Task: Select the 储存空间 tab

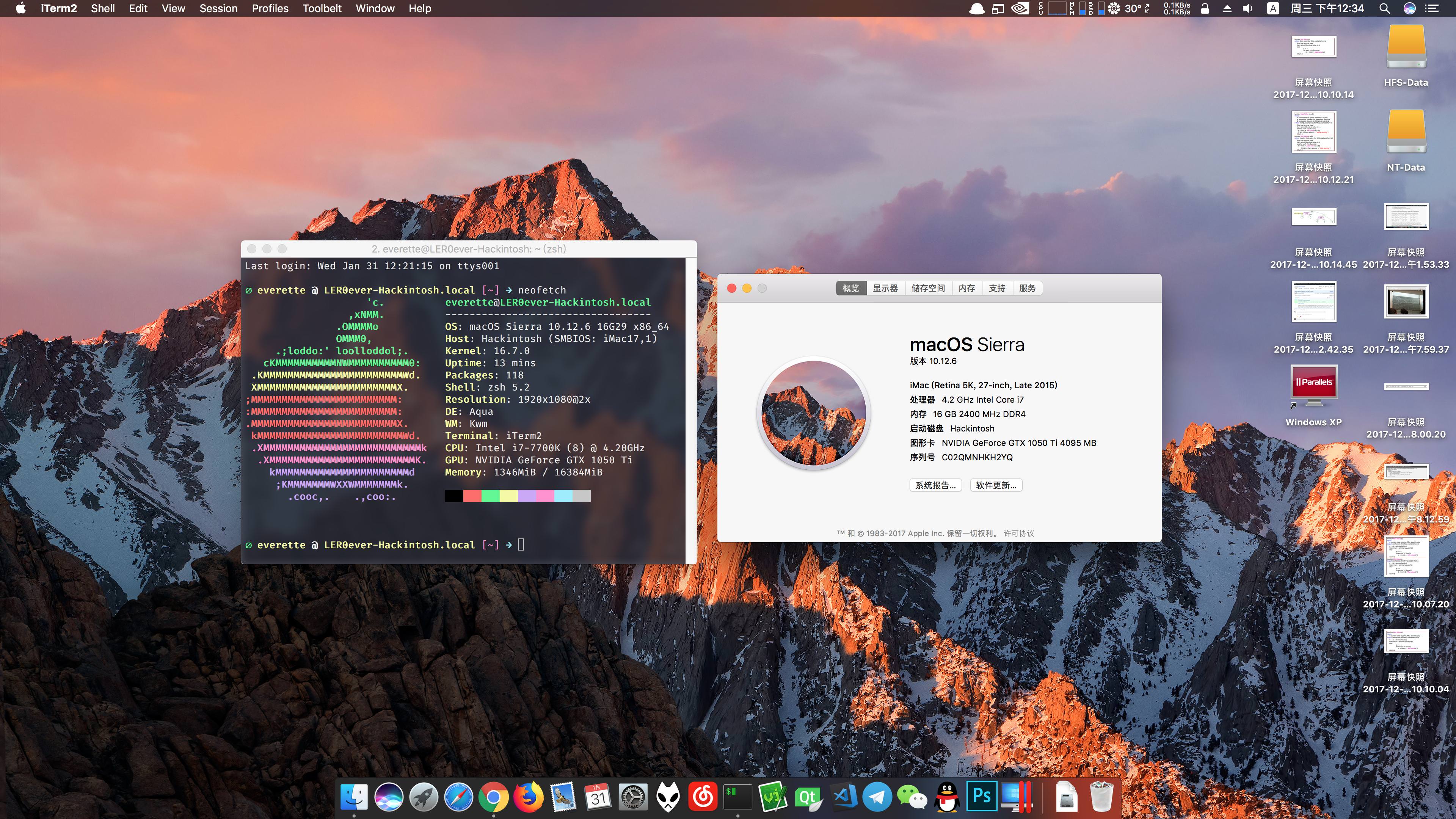Action: point(927,288)
